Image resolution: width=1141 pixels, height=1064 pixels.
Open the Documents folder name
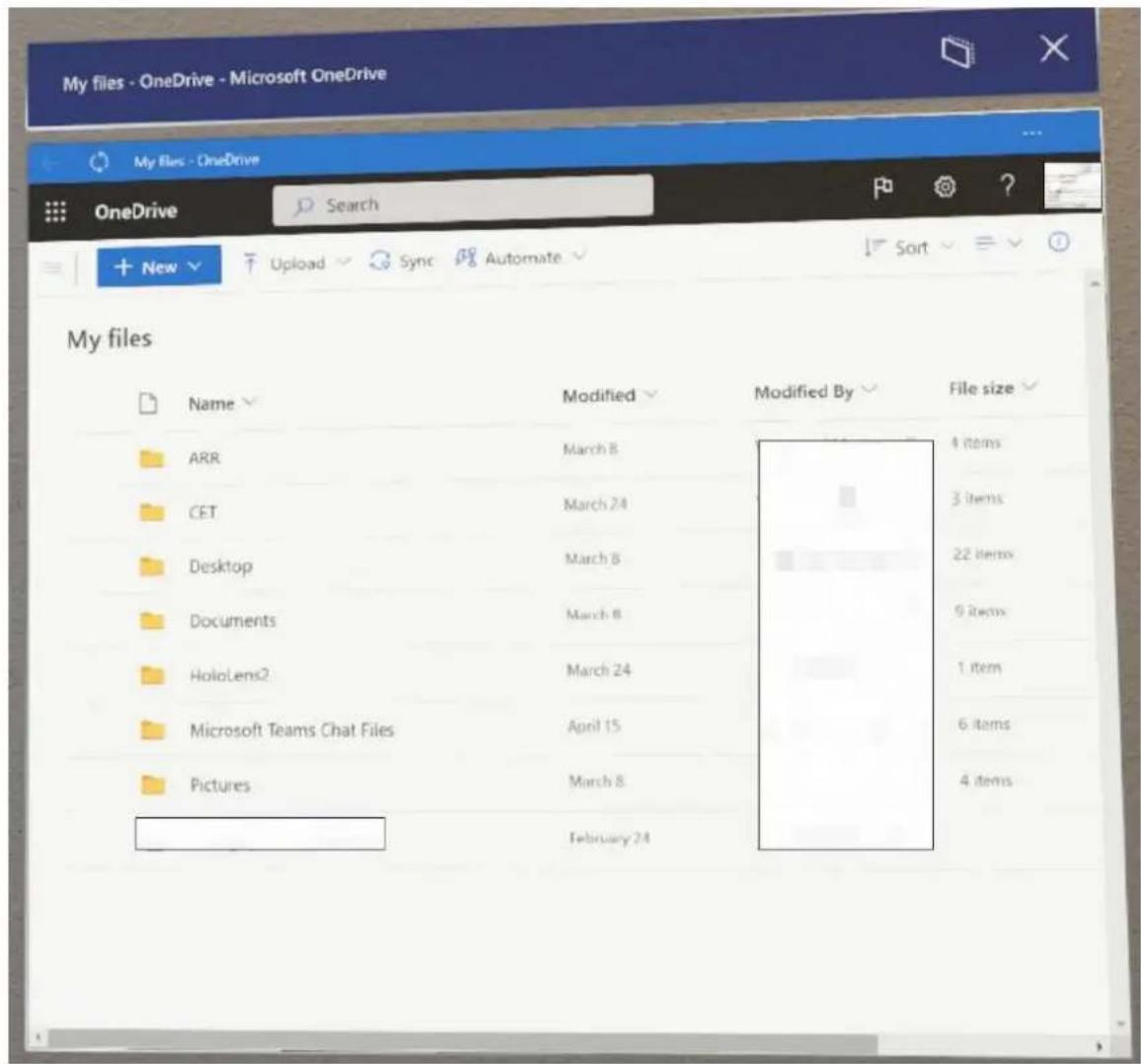(x=233, y=621)
